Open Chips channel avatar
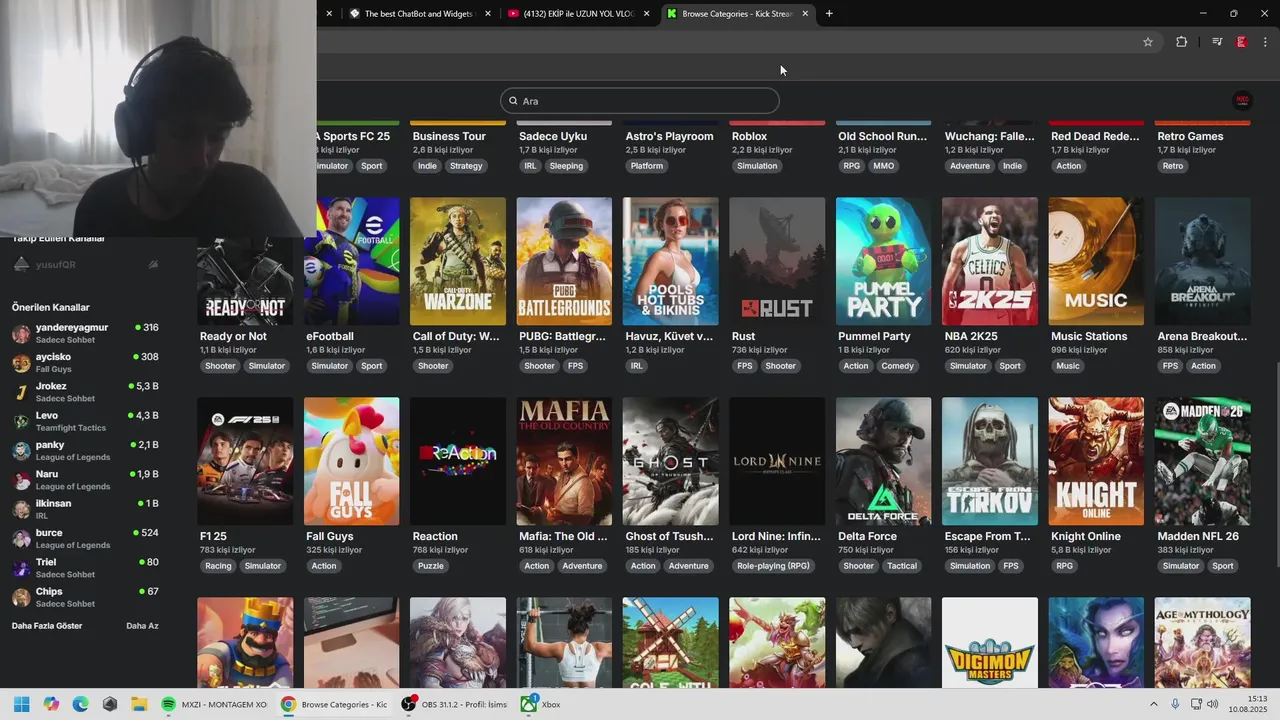Screen dimensions: 1280x720 coord(21,597)
